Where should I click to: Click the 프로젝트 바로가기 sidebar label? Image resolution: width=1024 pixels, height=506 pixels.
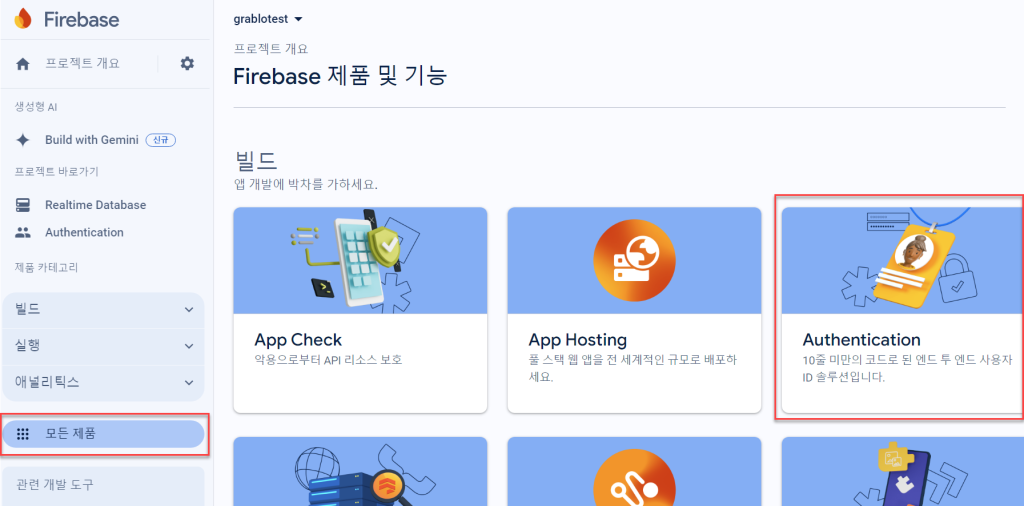[56, 172]
